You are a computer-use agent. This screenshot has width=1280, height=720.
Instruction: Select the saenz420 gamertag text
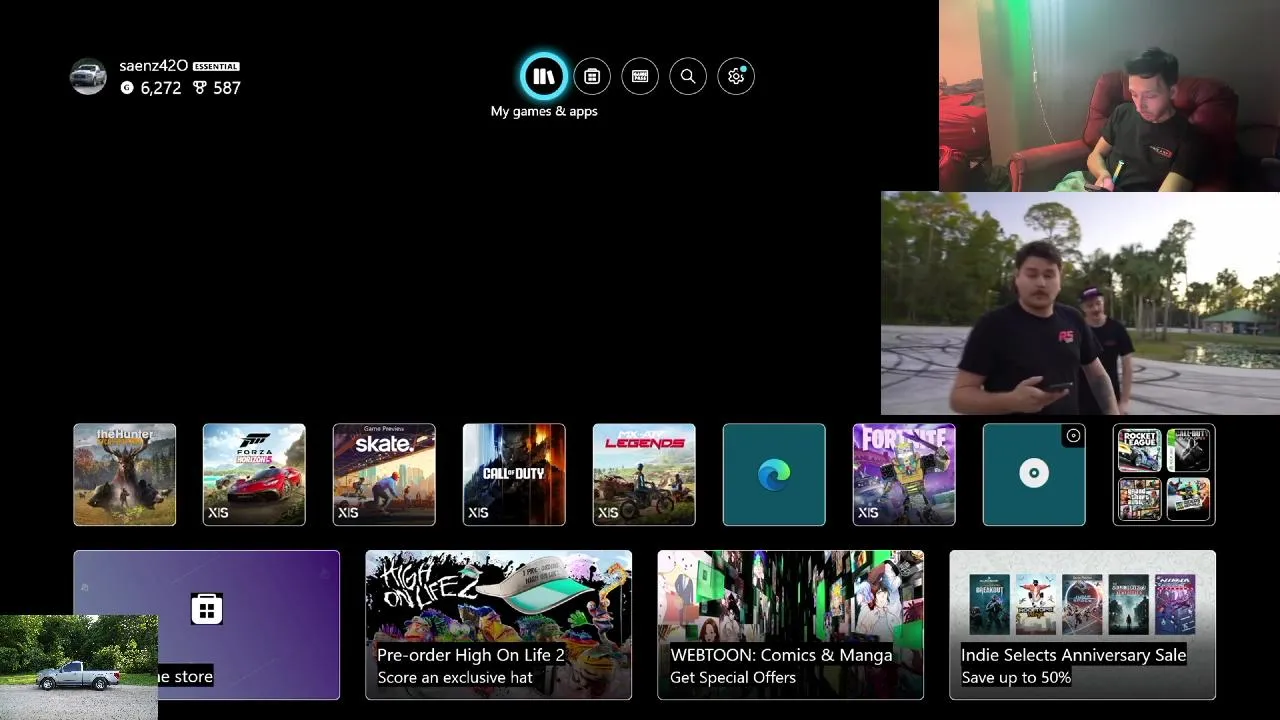[x=153, y=66]
